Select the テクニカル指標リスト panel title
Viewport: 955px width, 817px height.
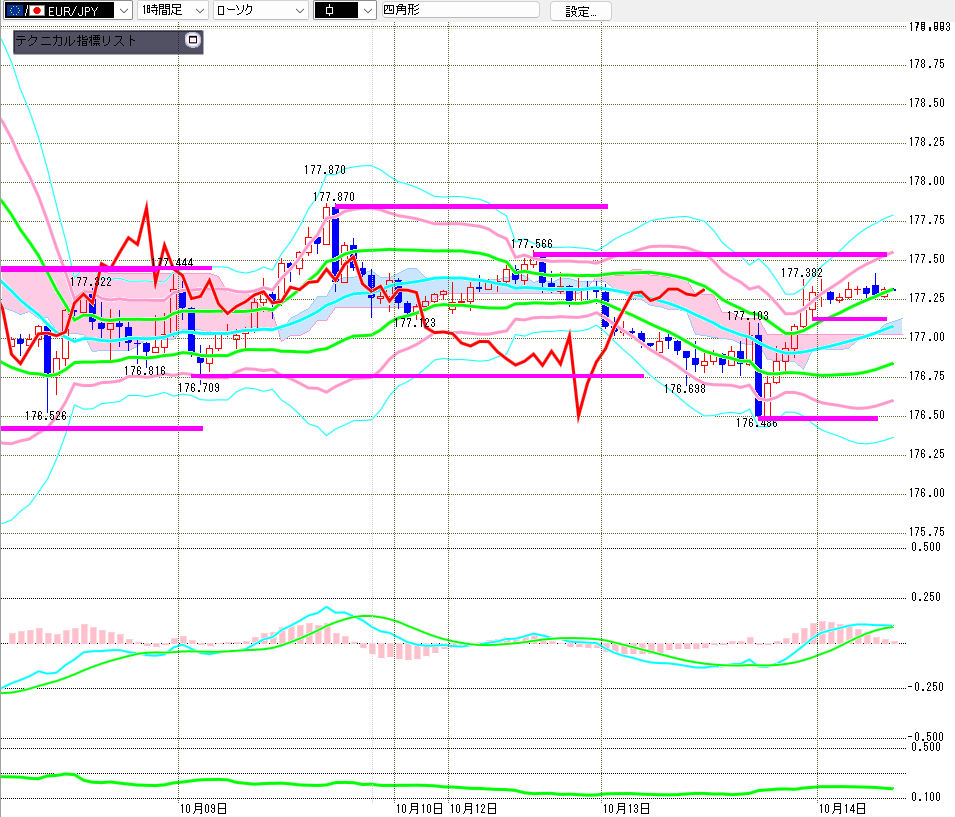[x=76, y=41]
